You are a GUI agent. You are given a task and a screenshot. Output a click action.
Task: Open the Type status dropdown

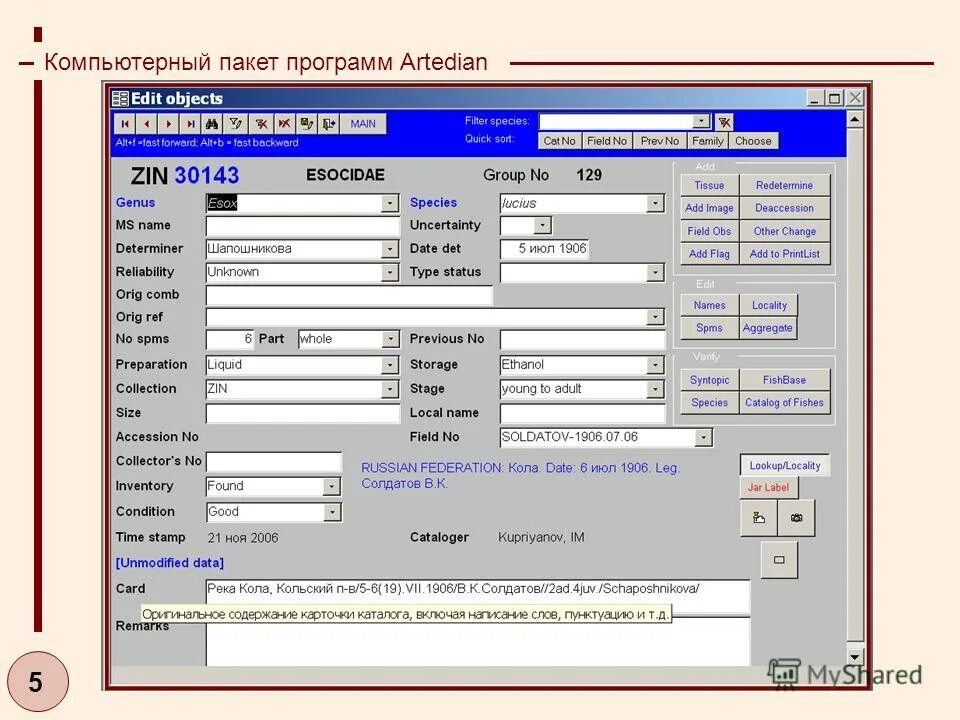(655, 272)
